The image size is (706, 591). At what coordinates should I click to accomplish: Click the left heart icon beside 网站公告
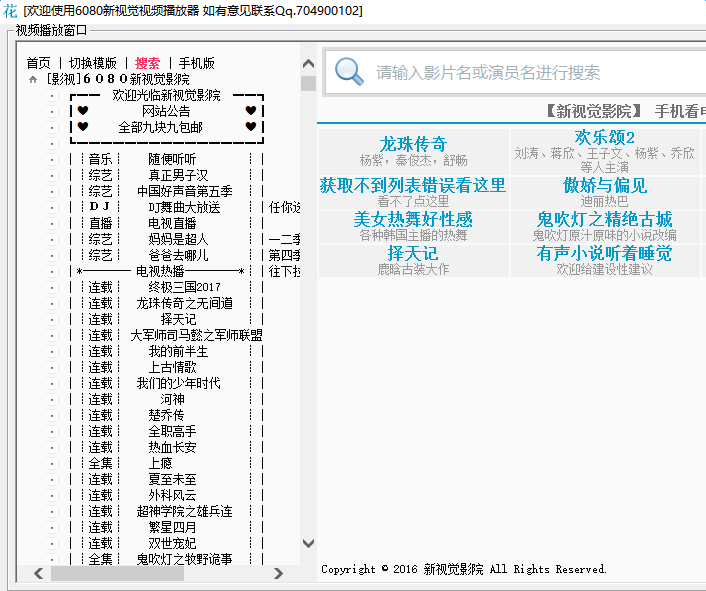point(83,111)
